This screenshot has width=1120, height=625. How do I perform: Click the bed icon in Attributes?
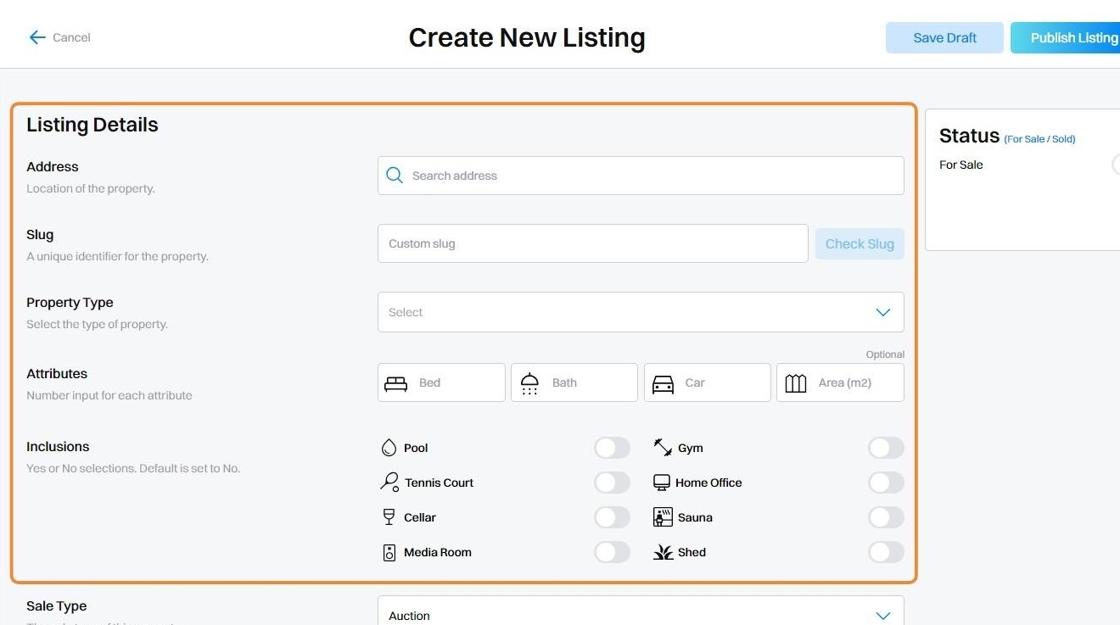tap(396, 383)
